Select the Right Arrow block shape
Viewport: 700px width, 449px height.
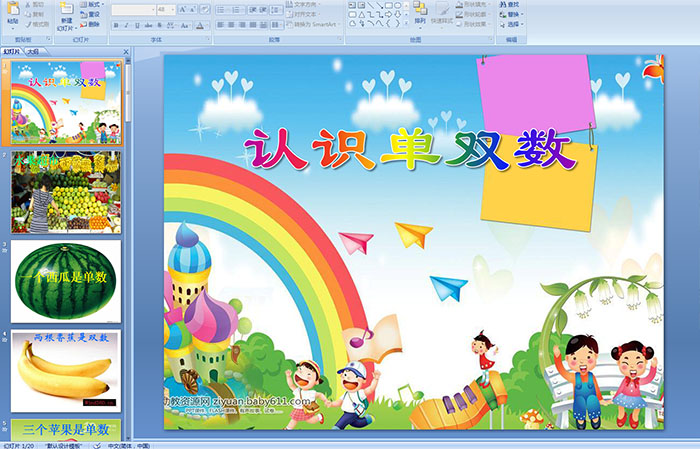coord(388,15)
